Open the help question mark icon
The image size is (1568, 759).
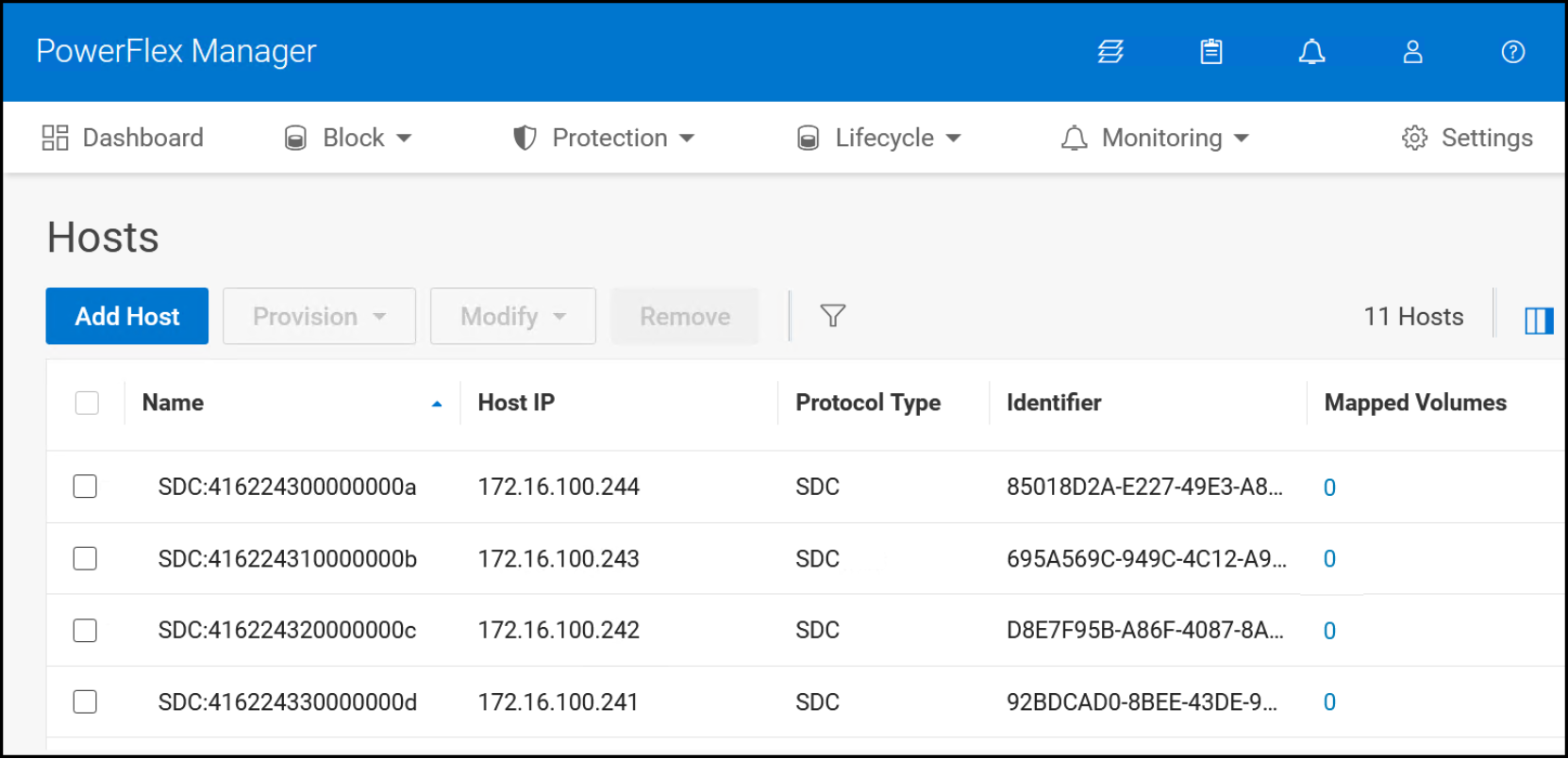tap(1513, 52)
